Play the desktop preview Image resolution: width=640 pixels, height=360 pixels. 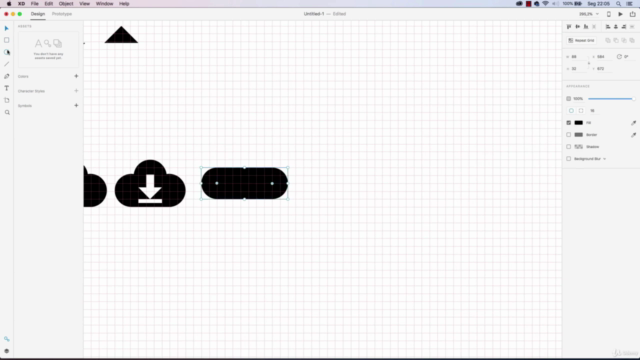pos(620,14)
